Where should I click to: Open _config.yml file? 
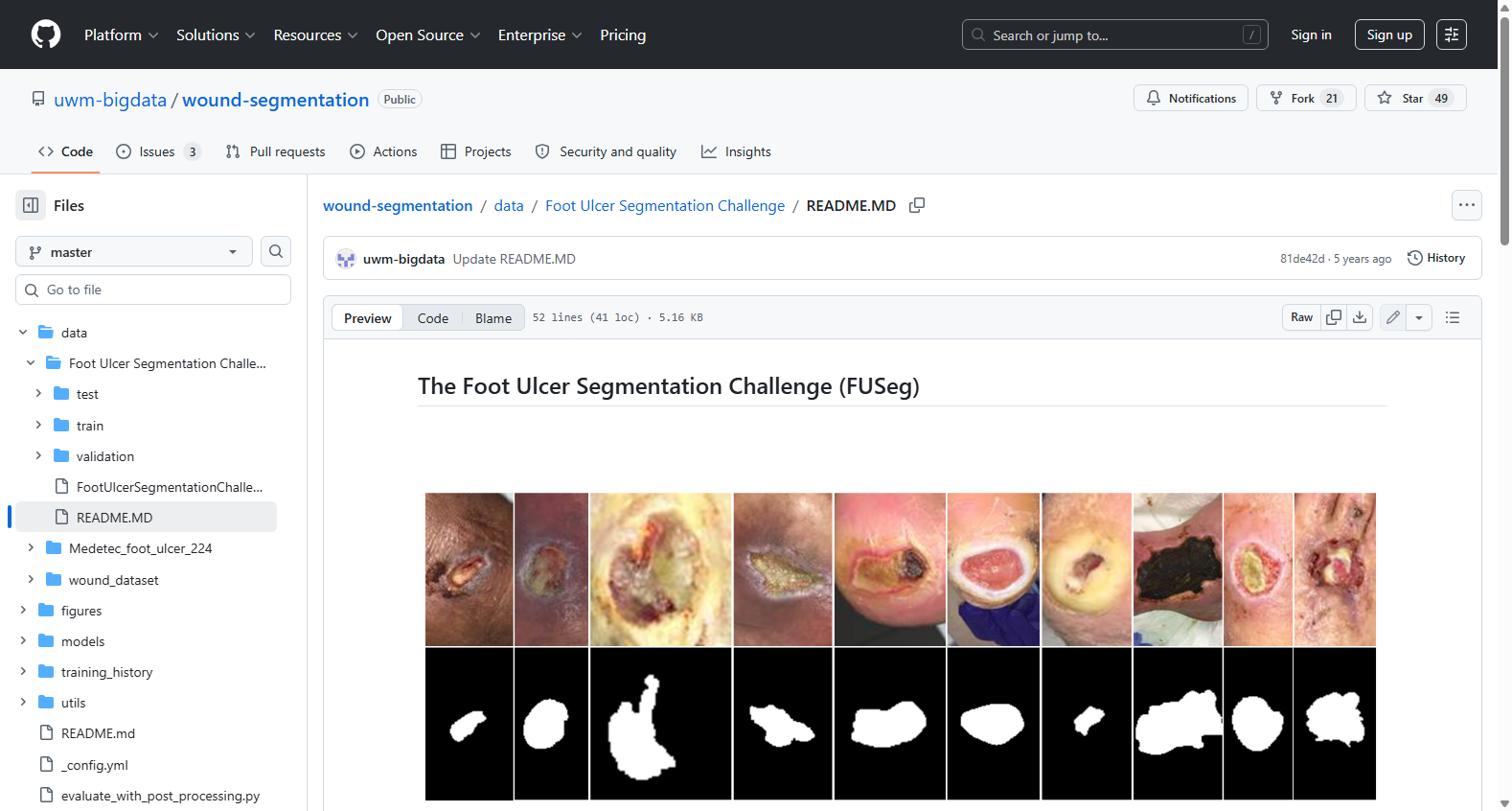(x=94, y=765)
